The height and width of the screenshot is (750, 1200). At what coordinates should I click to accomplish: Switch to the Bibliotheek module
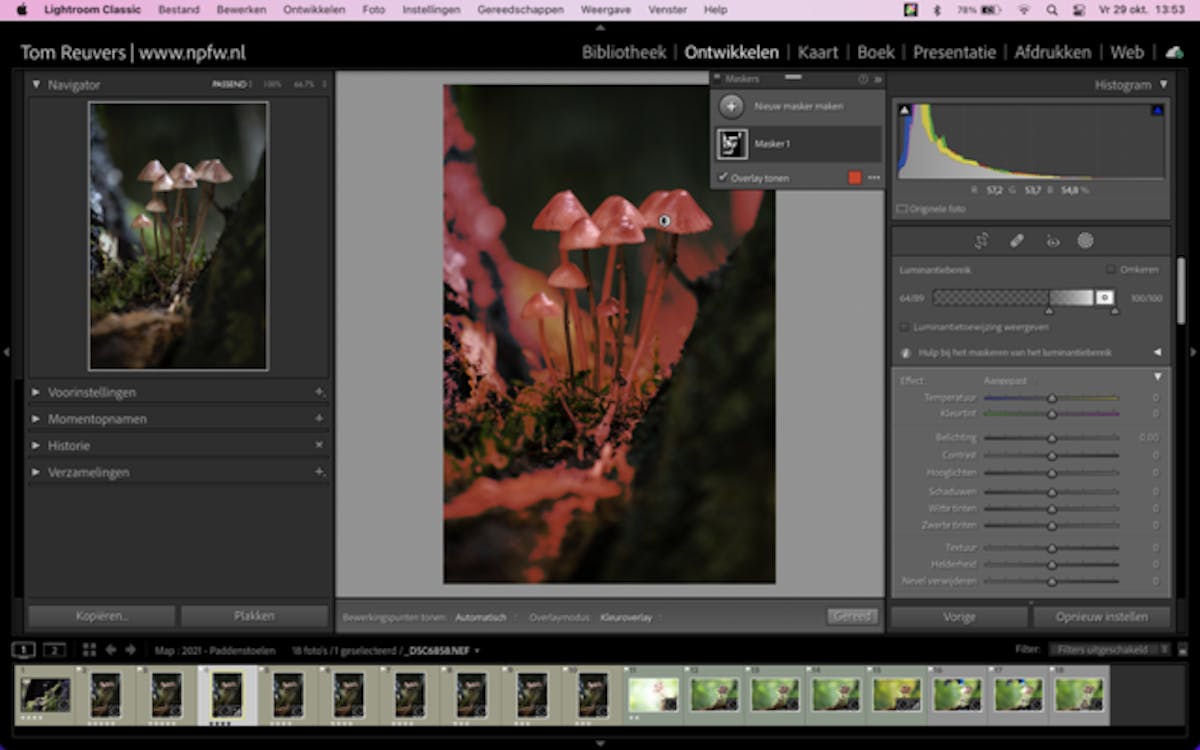[x=624, y=52]
